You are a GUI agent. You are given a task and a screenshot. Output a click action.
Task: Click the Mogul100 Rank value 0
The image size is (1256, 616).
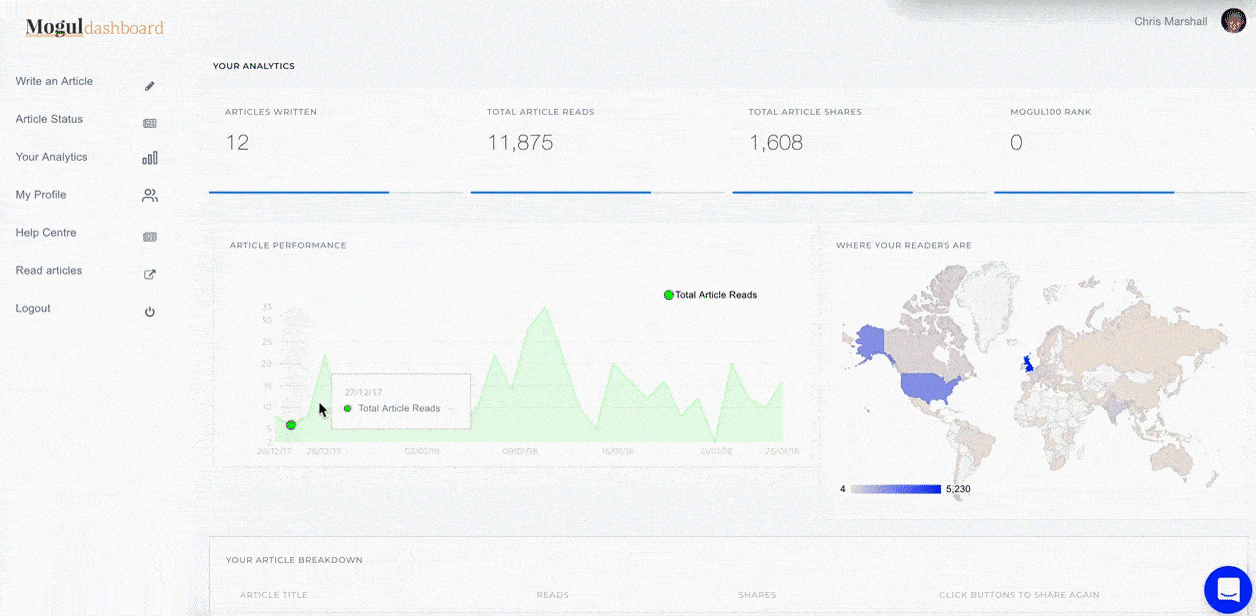tap(1016, 143)
